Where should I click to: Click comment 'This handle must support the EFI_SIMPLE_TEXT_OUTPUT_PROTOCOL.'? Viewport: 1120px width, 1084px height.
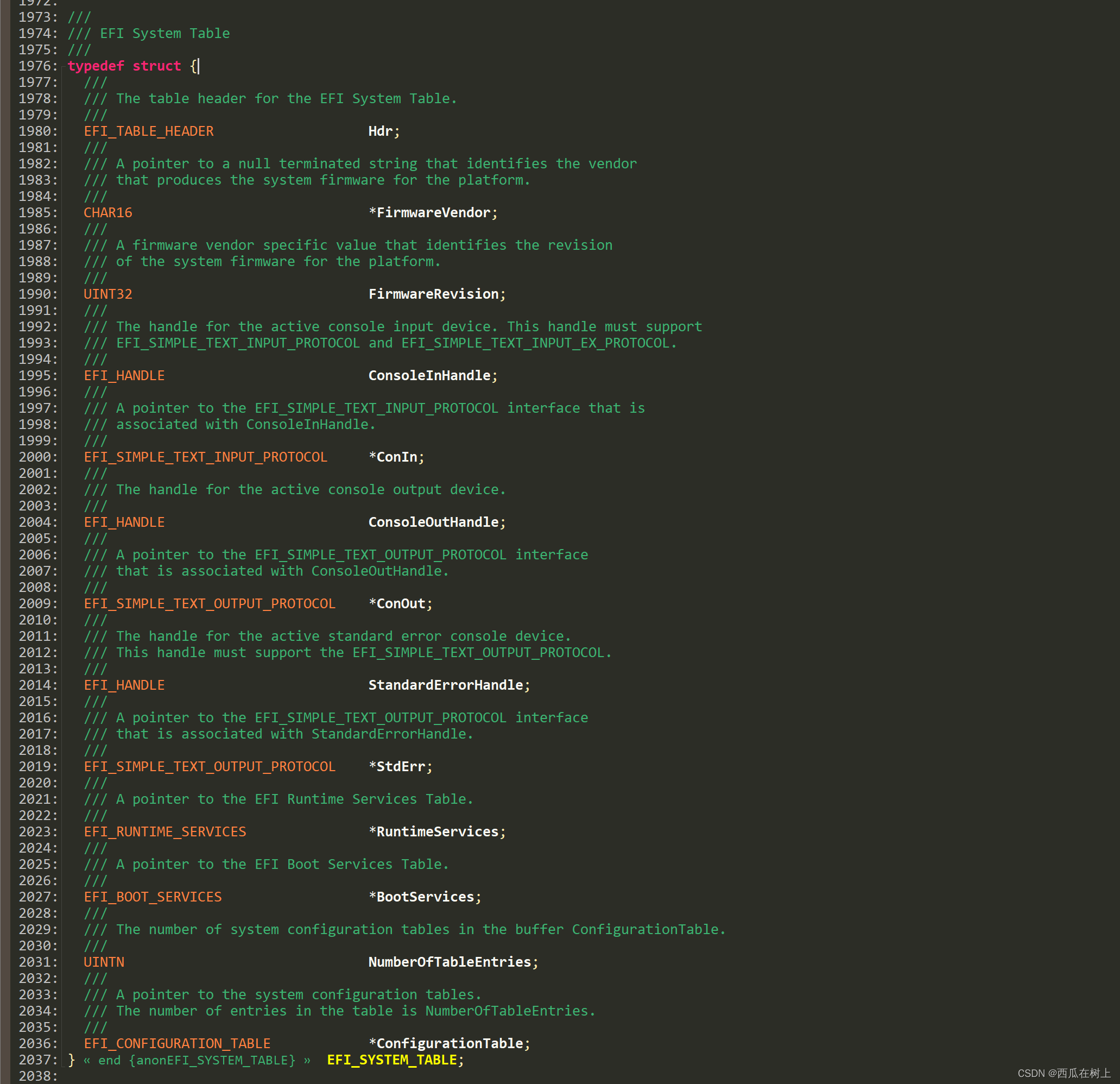[364, 653]
